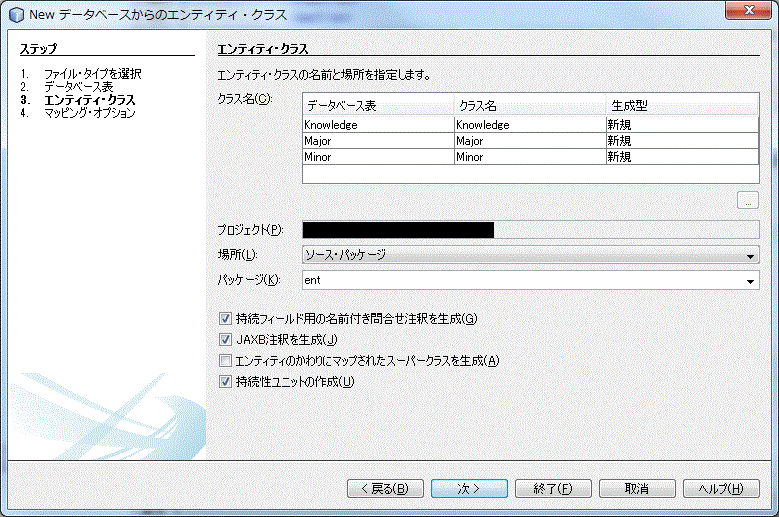Select the Minor database table cell
The height and width of the screenshot is (517, 779).
point(378,156)
